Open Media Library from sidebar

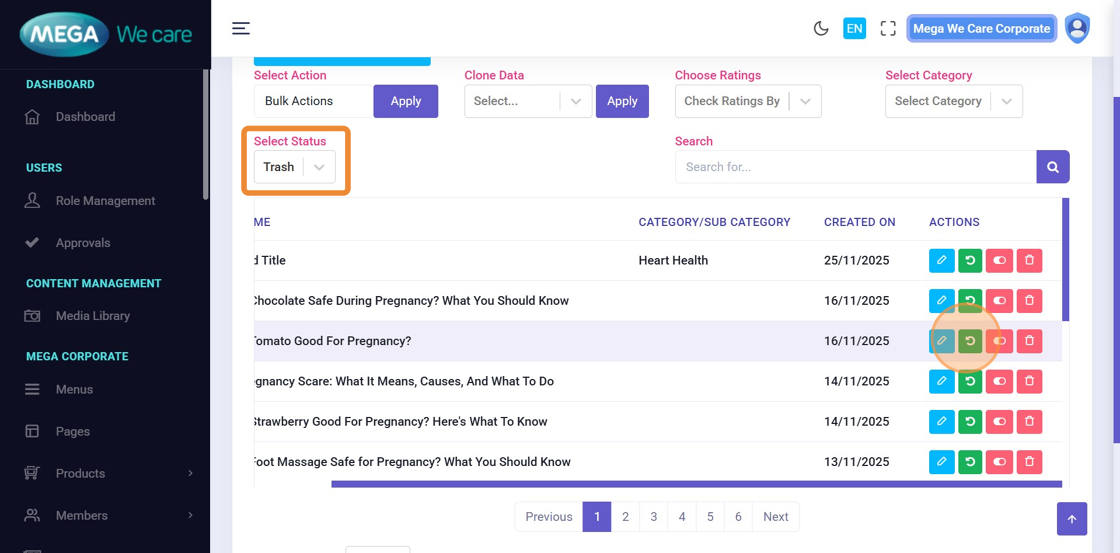click(92, 316)
